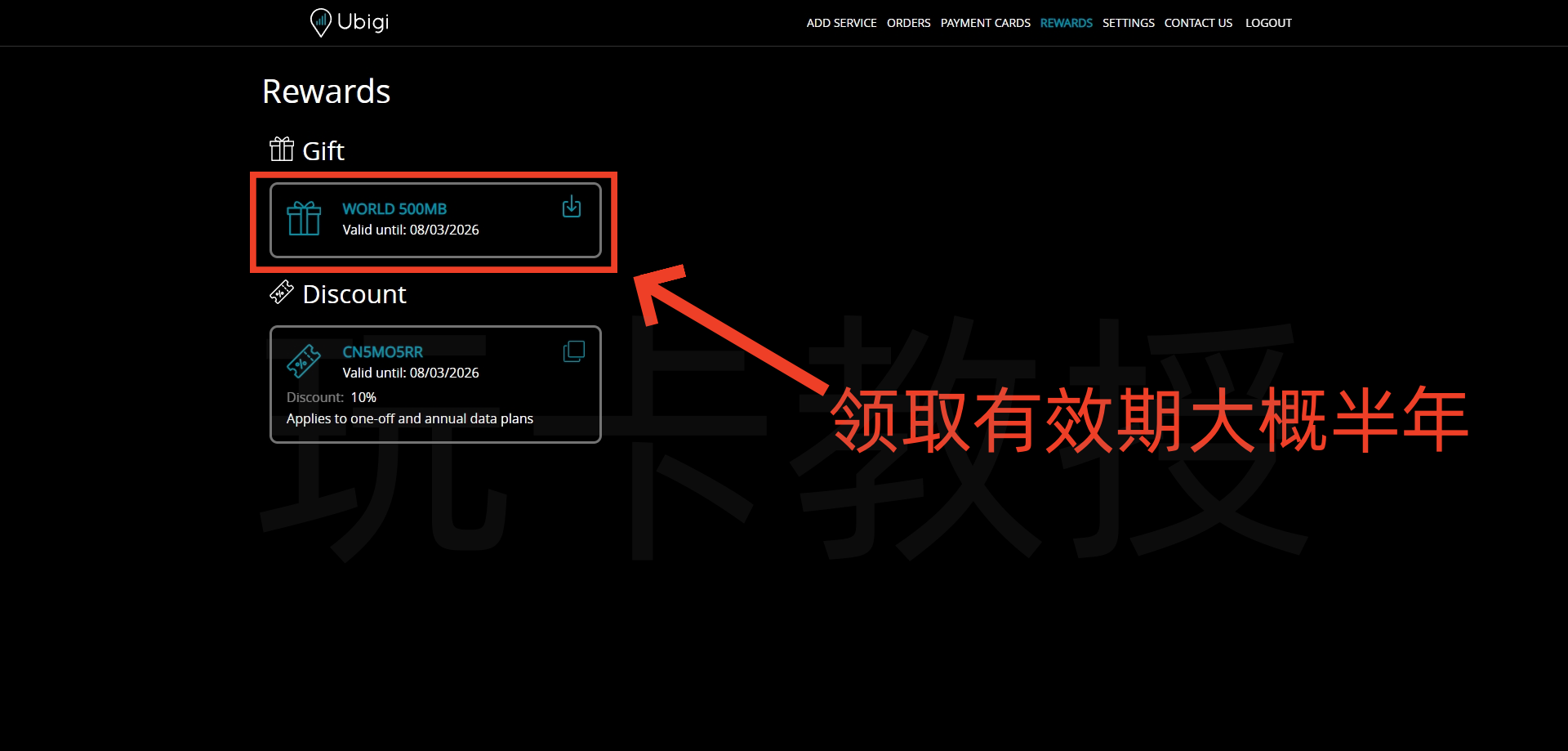Click the coupon ticket icon in the discount card
The image size is (1568, 751).
(304, 360)
